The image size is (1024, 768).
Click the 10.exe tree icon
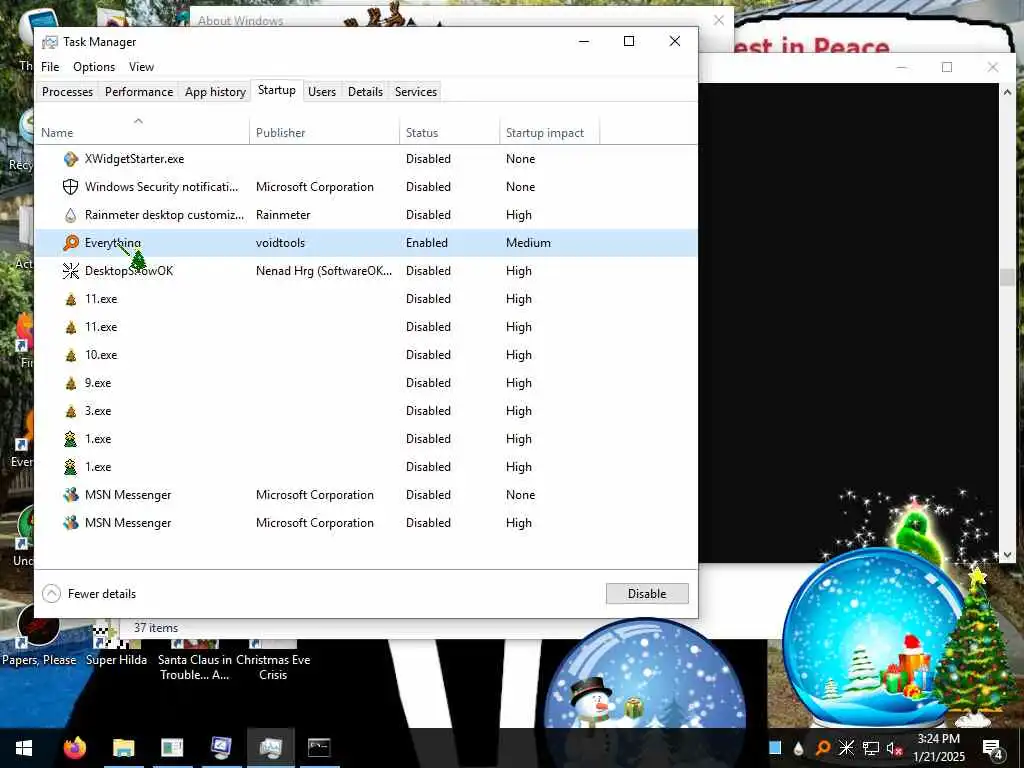coord(71,355)
